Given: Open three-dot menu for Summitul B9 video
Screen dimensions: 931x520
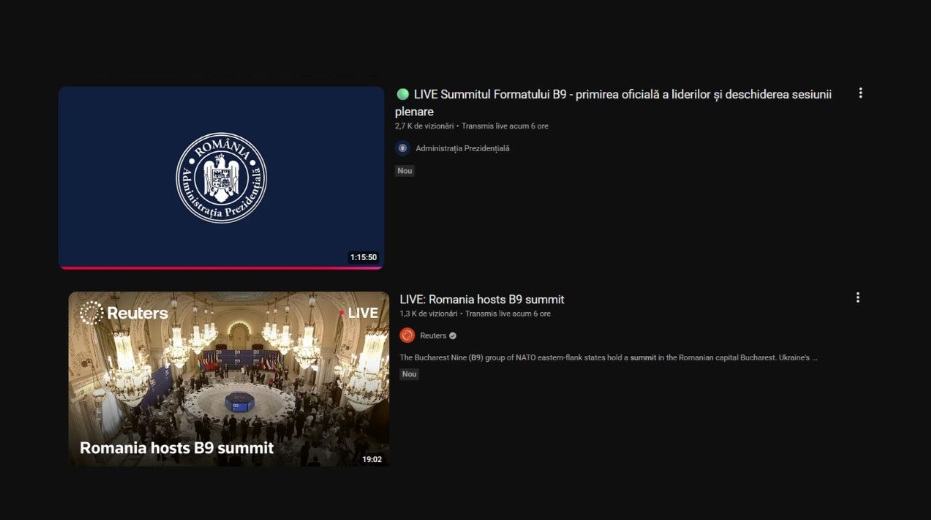Looking at the screenshot, I should (860, 93).
